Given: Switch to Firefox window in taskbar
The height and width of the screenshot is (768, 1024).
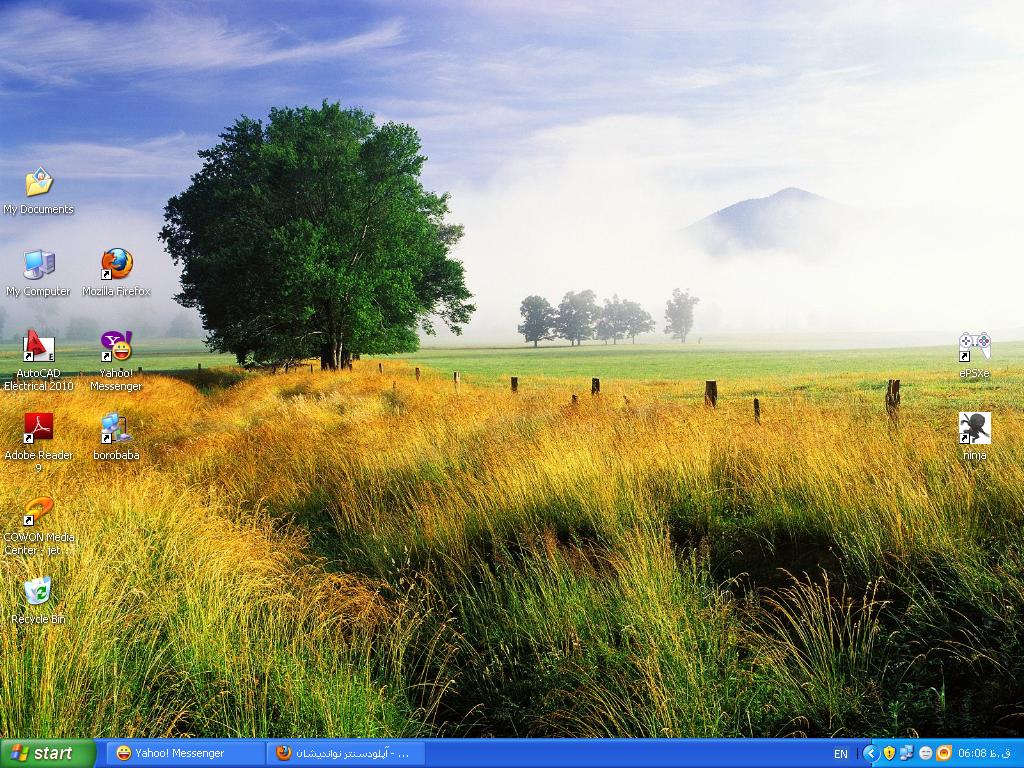Looking at the screenshot, I should tap(346, 753).
